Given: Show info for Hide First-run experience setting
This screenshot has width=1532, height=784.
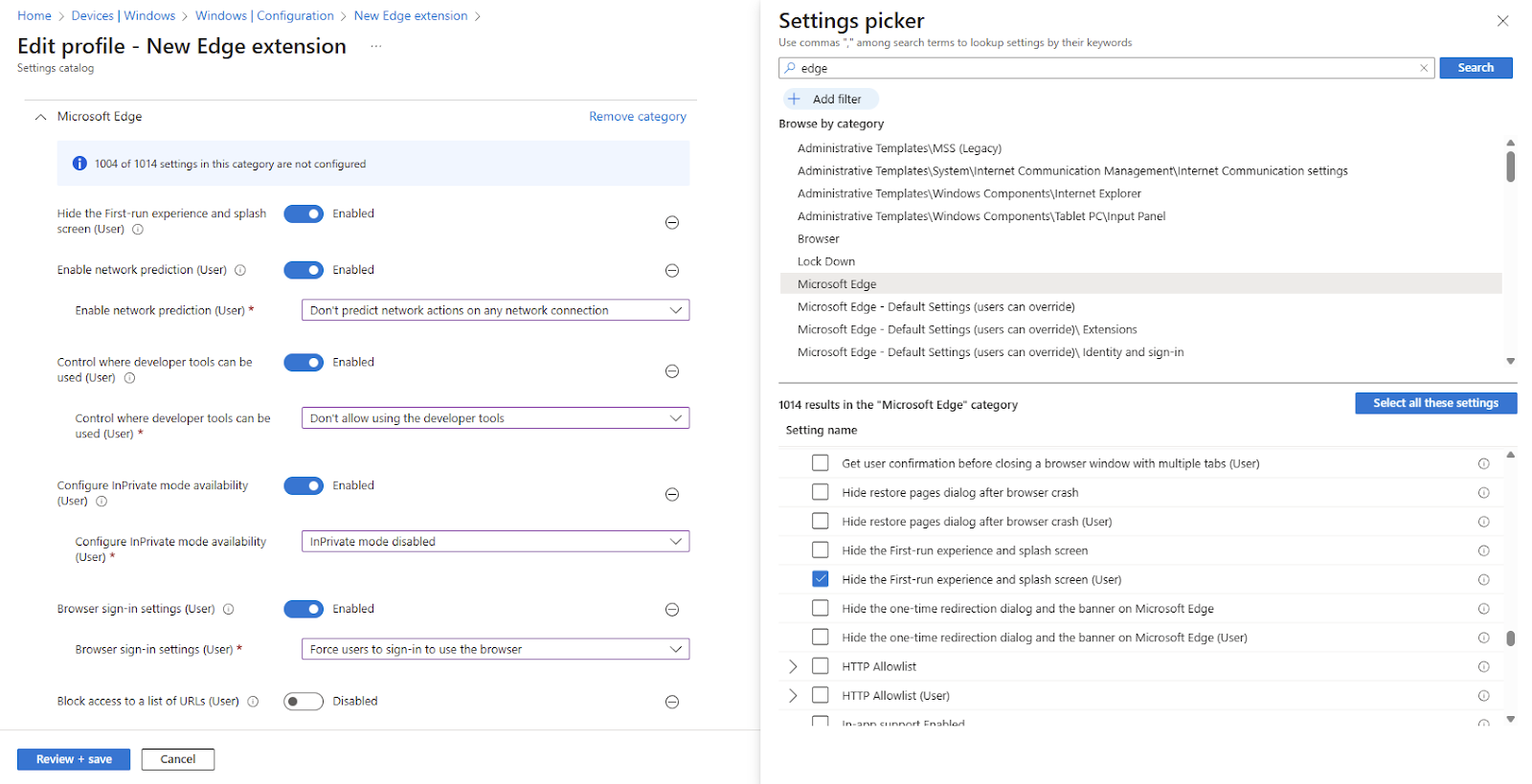Looking at the screenshot, I should [138, 230].
